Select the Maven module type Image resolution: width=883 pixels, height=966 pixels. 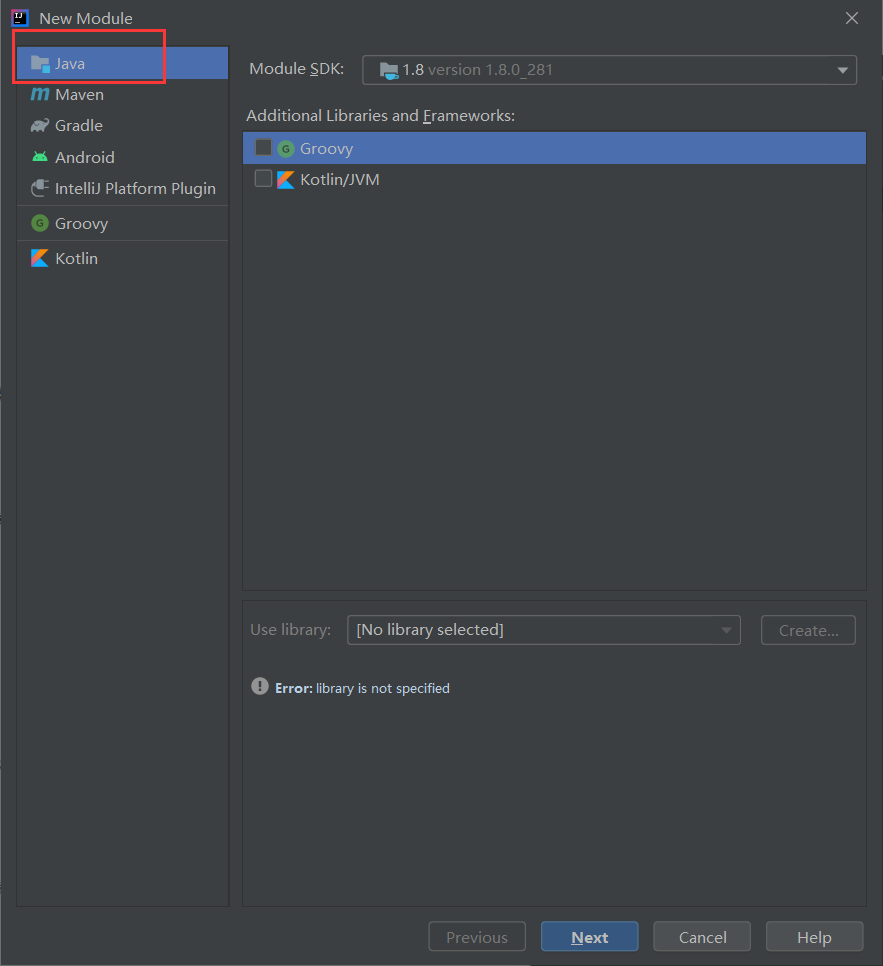122,94
